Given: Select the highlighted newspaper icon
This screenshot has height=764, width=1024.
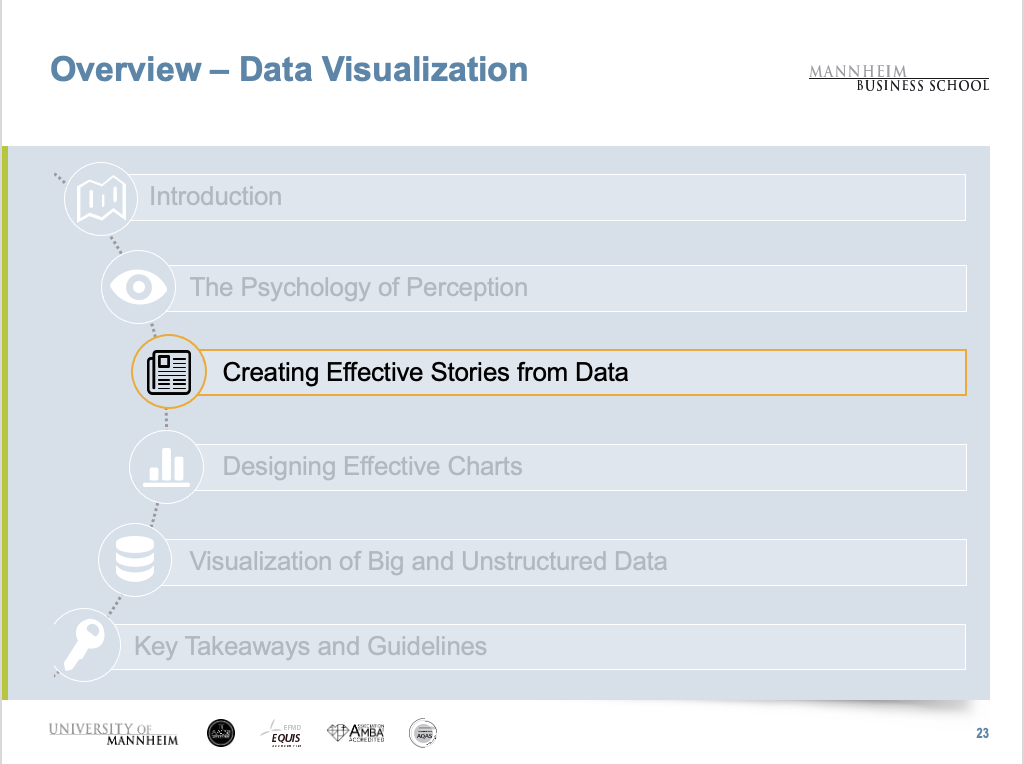Looking at the screenshot, I should (x=168, y=372).
